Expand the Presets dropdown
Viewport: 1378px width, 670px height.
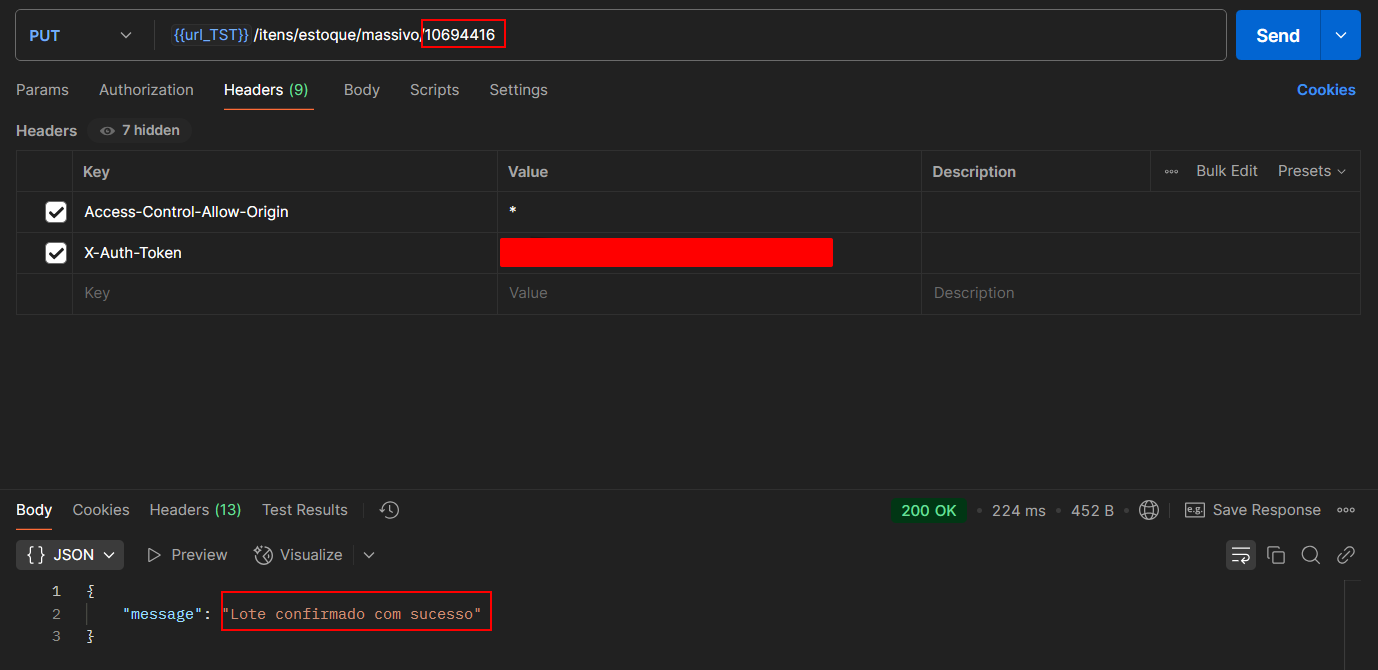click(x=1311, y=171)
